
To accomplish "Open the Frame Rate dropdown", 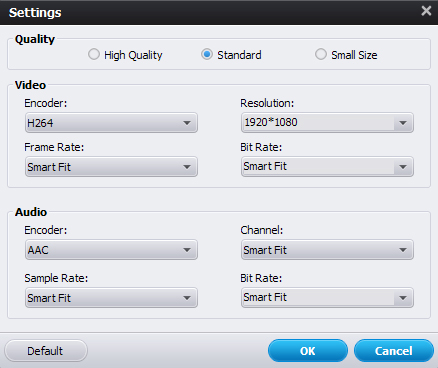I will [111, 167].
